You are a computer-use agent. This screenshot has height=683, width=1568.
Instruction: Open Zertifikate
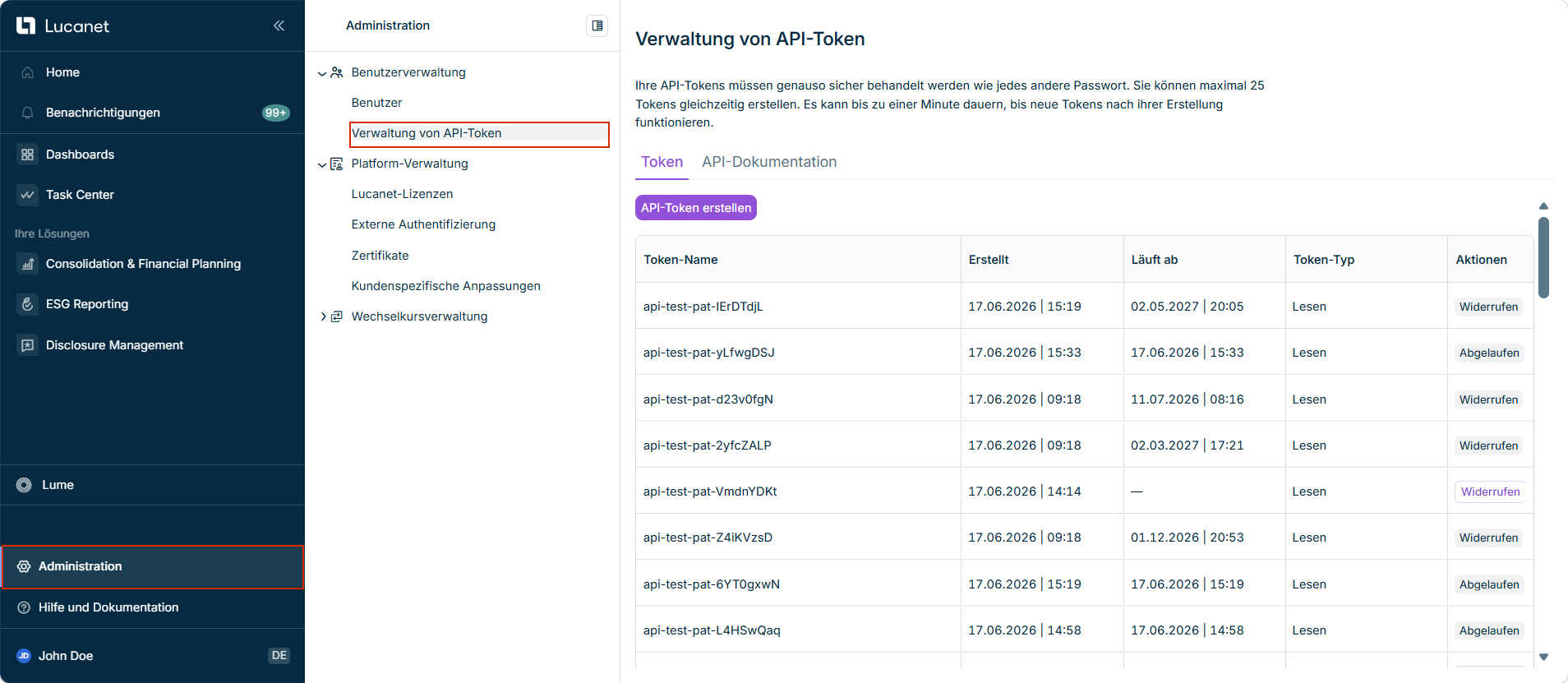[380, 256]
